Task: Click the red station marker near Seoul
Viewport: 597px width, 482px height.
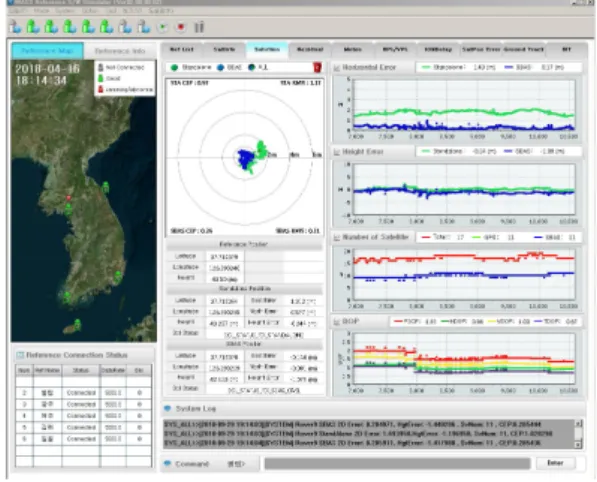Action: click(69, 198)
